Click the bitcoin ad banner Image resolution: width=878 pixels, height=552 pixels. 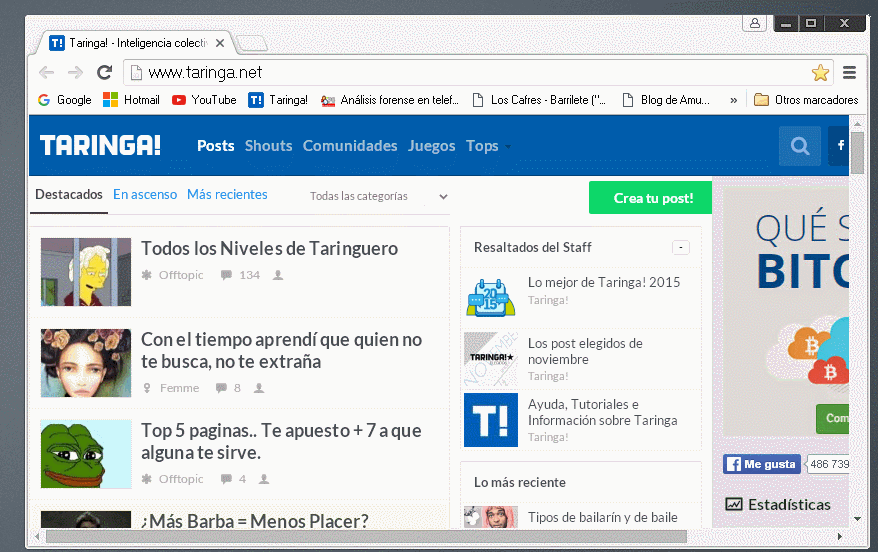tap(786, 312)
